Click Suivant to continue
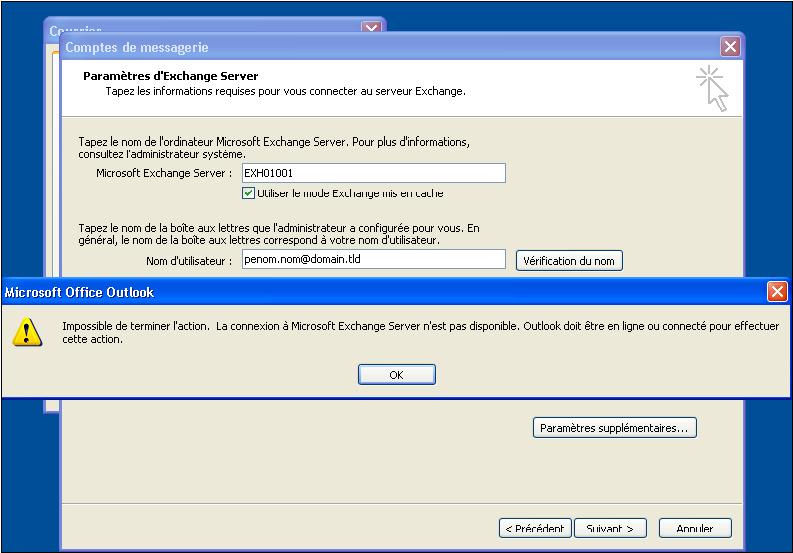 [x=610, y=528]
